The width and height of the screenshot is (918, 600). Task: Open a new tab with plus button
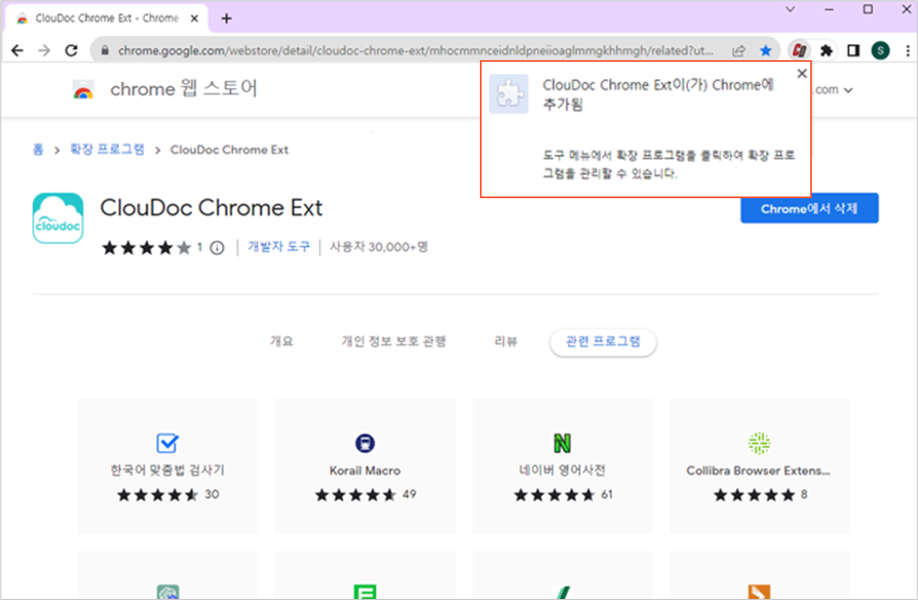pos(227,19)
